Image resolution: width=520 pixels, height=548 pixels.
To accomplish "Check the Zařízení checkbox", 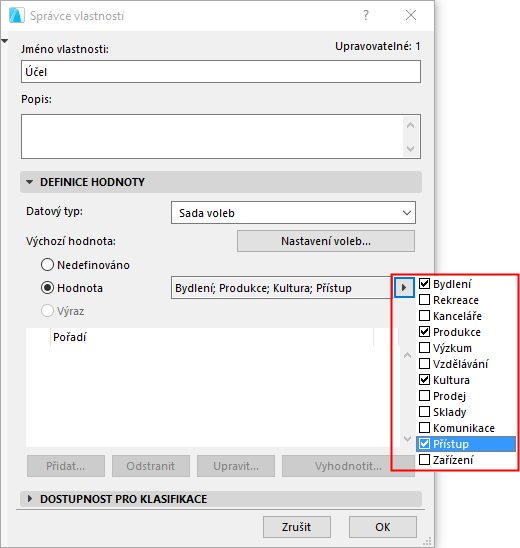I will point(424,460).
